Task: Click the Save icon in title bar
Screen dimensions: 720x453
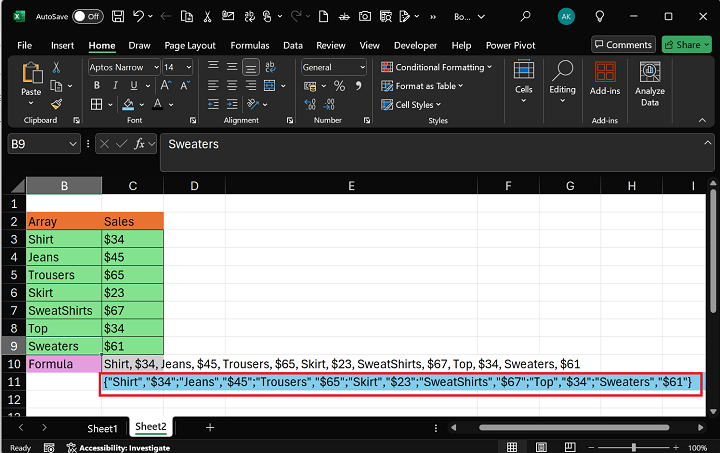Action: 118,16
